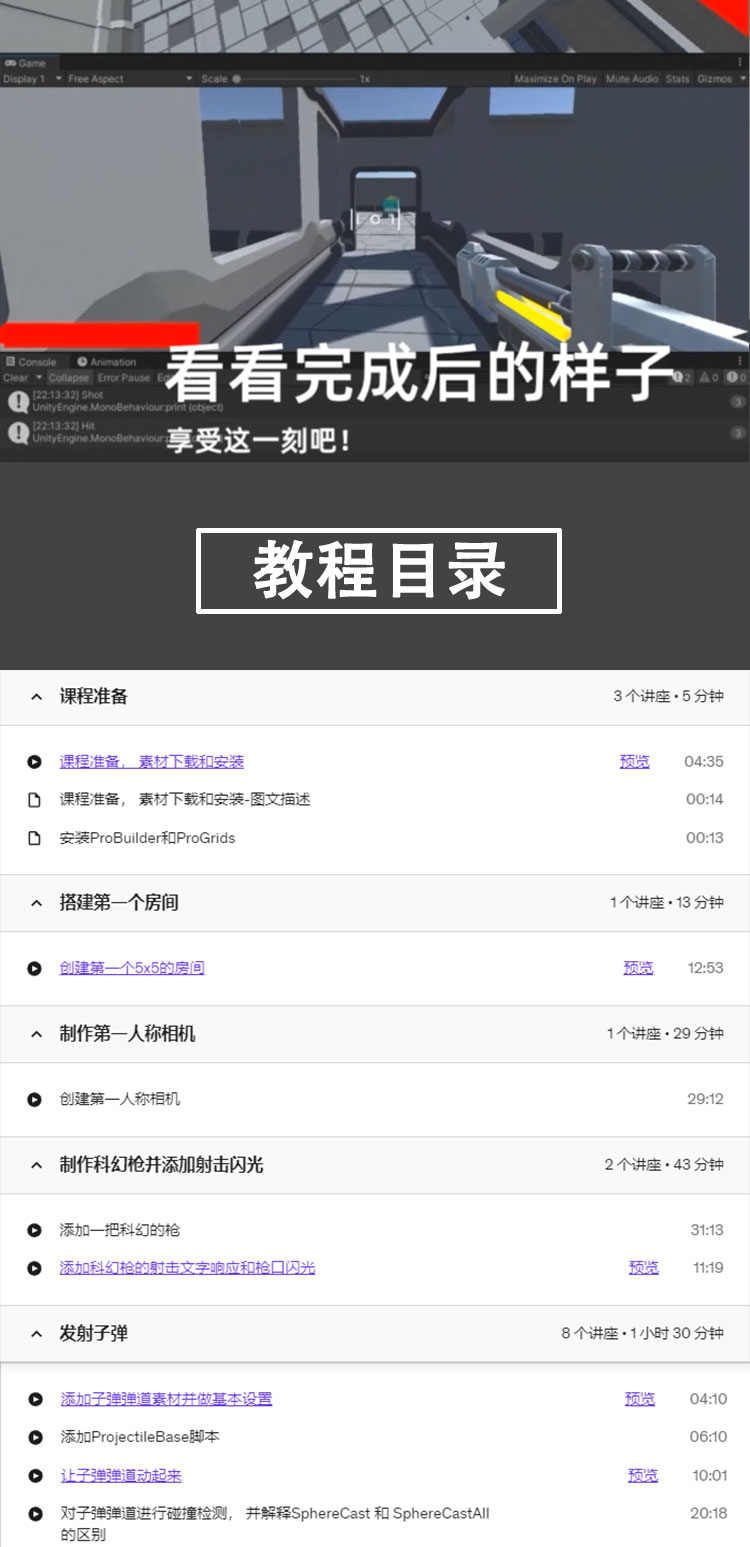This screenshot has height=1547, width=750.
Task: Click lecture title 添加一把科幻的枪
Action: coord(120,1230)
